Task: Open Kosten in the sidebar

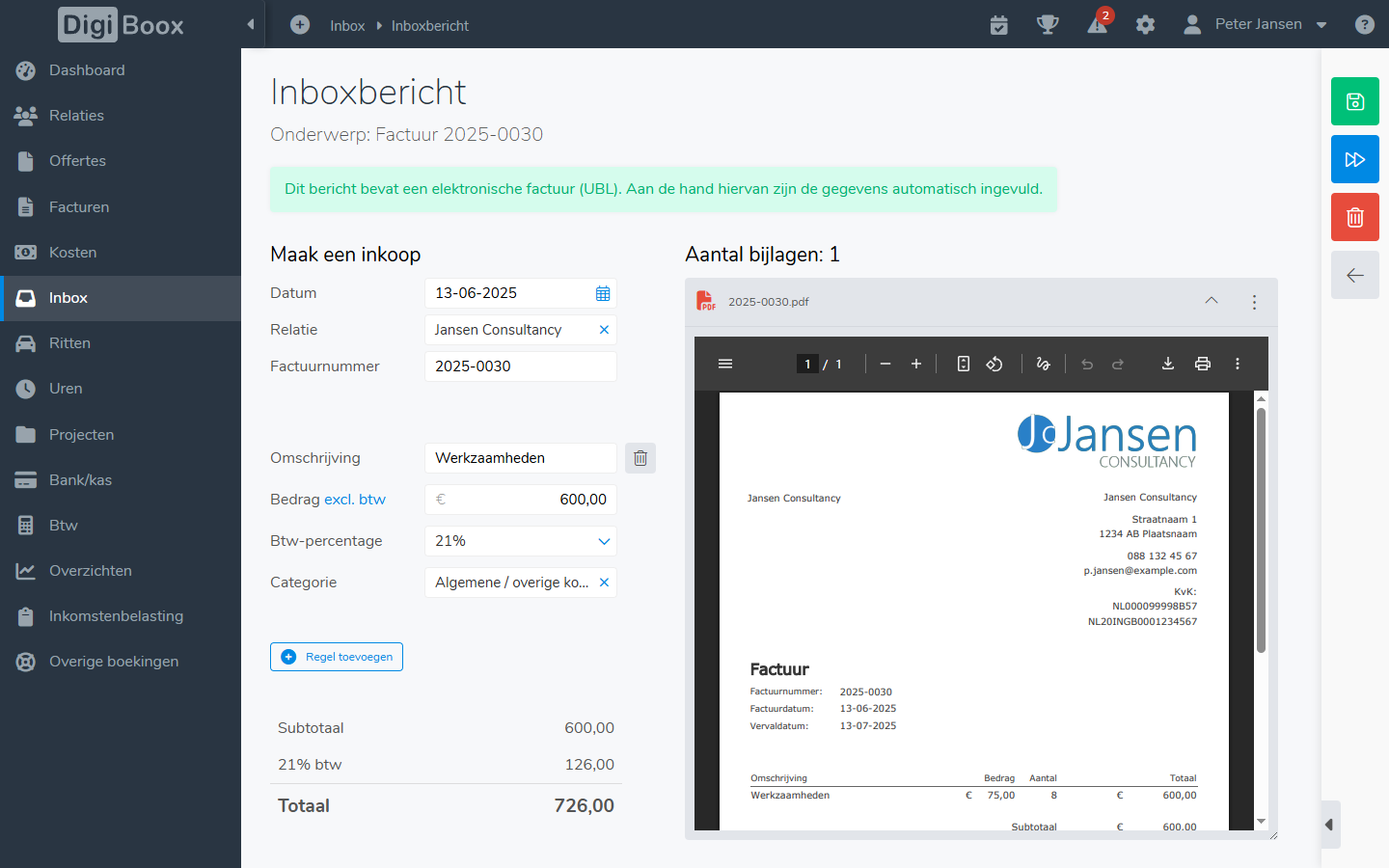Action: pyautogui.click(x=121, y=253)
